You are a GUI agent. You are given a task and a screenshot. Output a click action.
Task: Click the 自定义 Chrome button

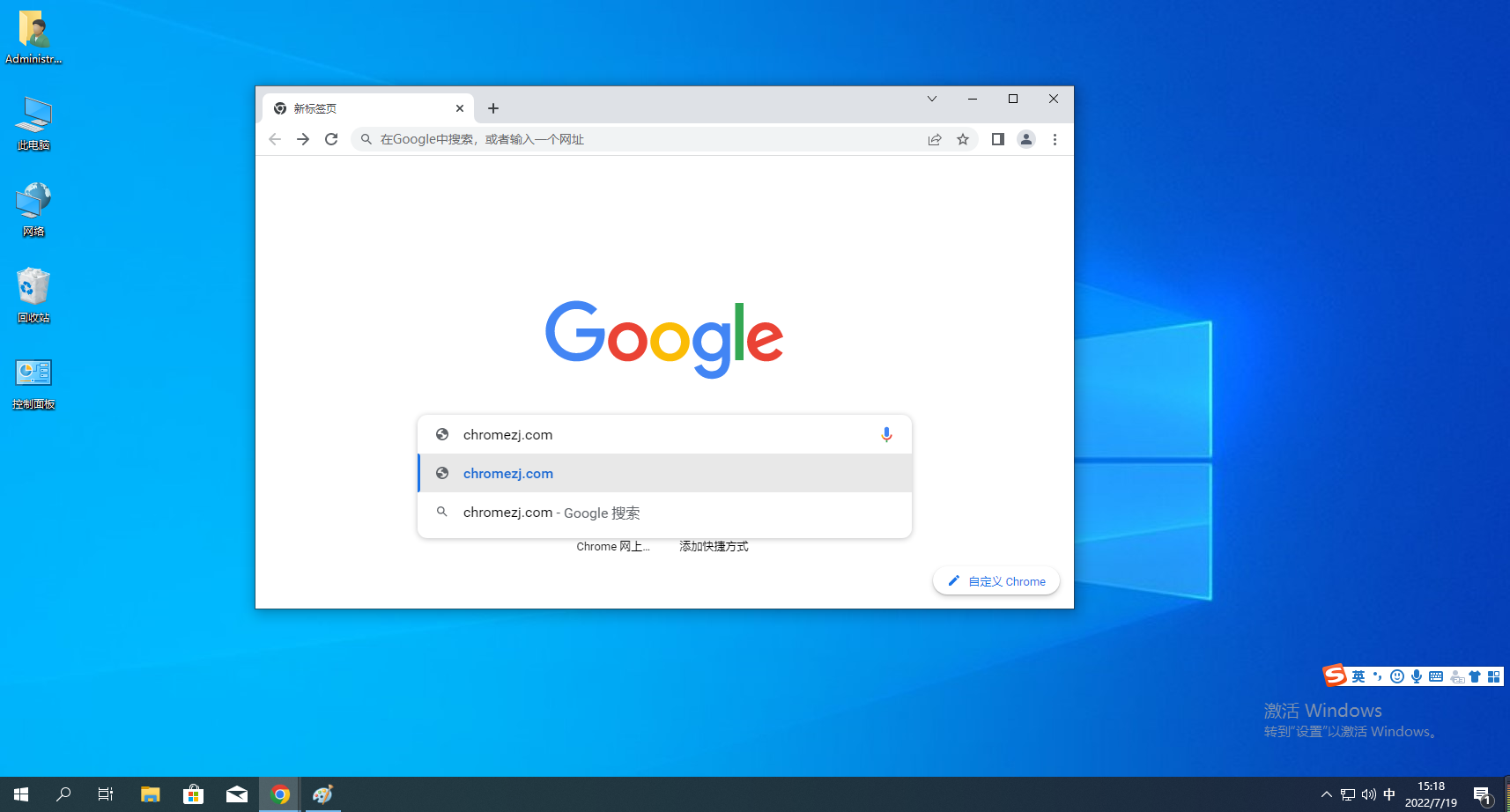(x=996, y=581)
